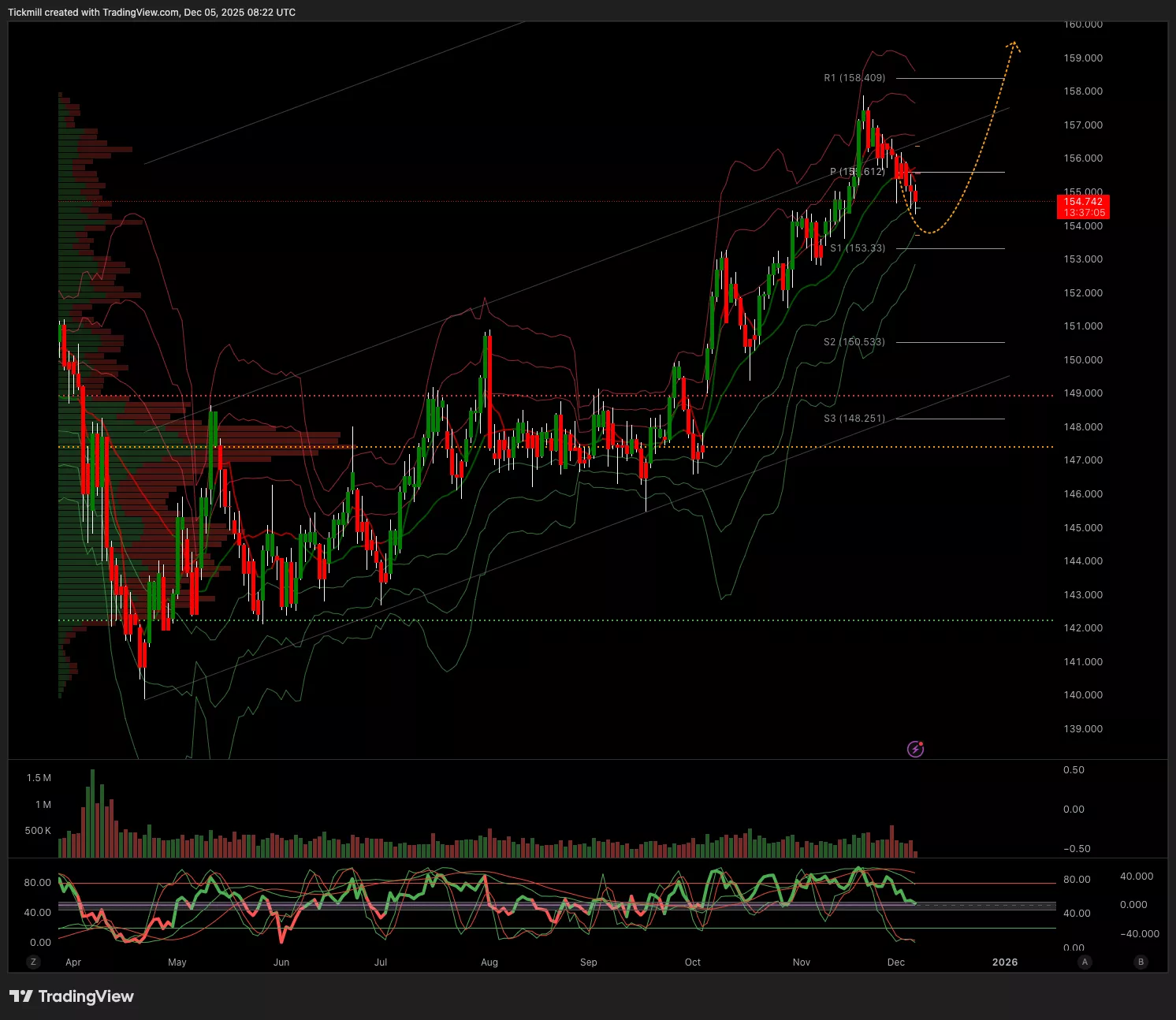Toggle the Z button on time axis
The height and width of the screenshot is (1020, 1176).
pyautogui.click(x=33, y=962)
